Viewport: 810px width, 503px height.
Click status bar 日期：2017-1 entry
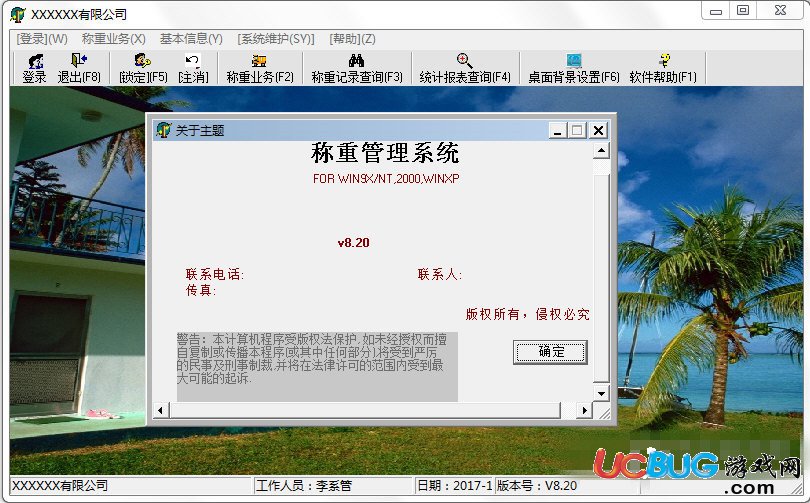[x=454, y=485]
